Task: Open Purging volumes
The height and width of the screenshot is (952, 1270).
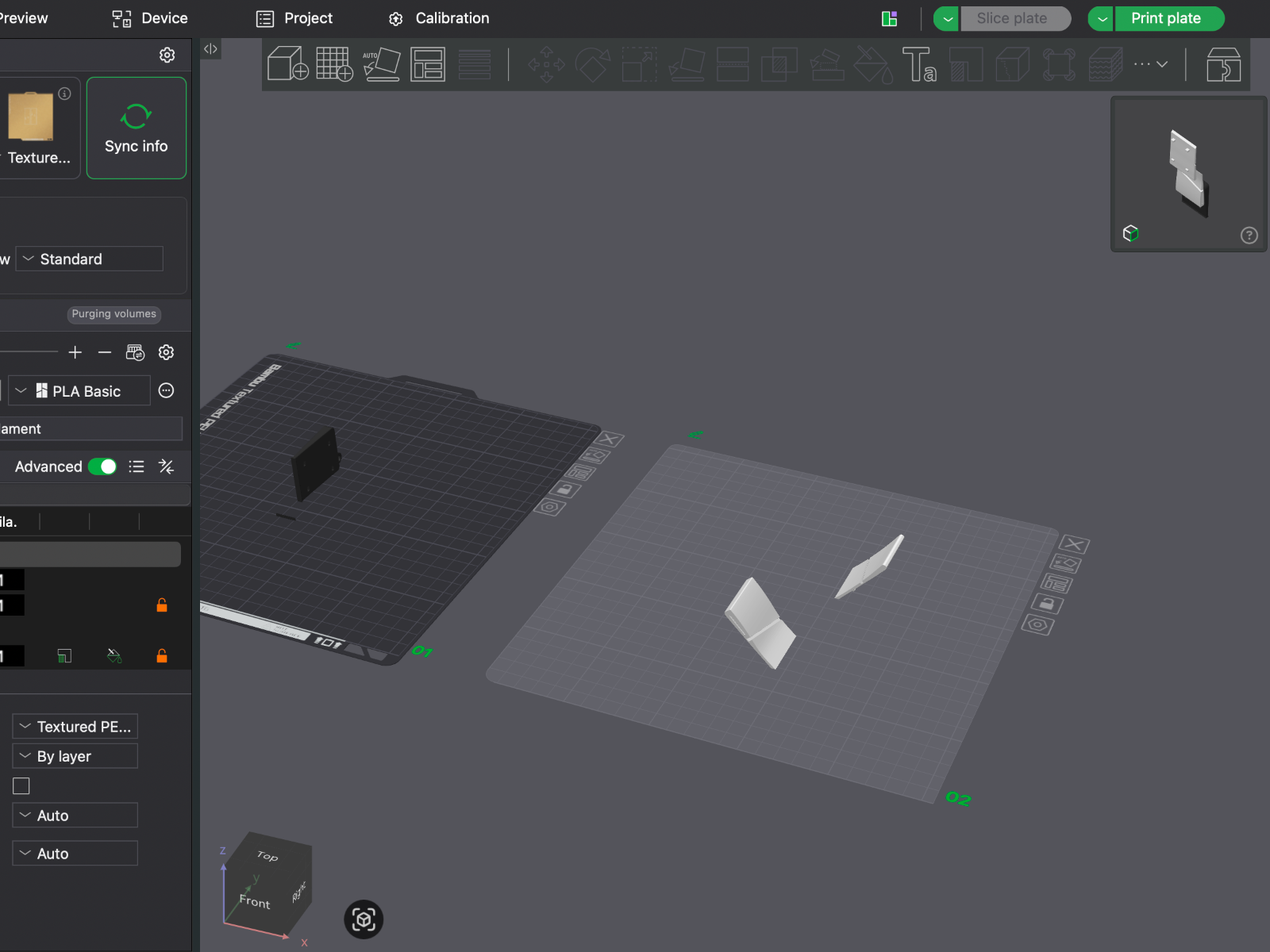Action: (x=114, y=314)
